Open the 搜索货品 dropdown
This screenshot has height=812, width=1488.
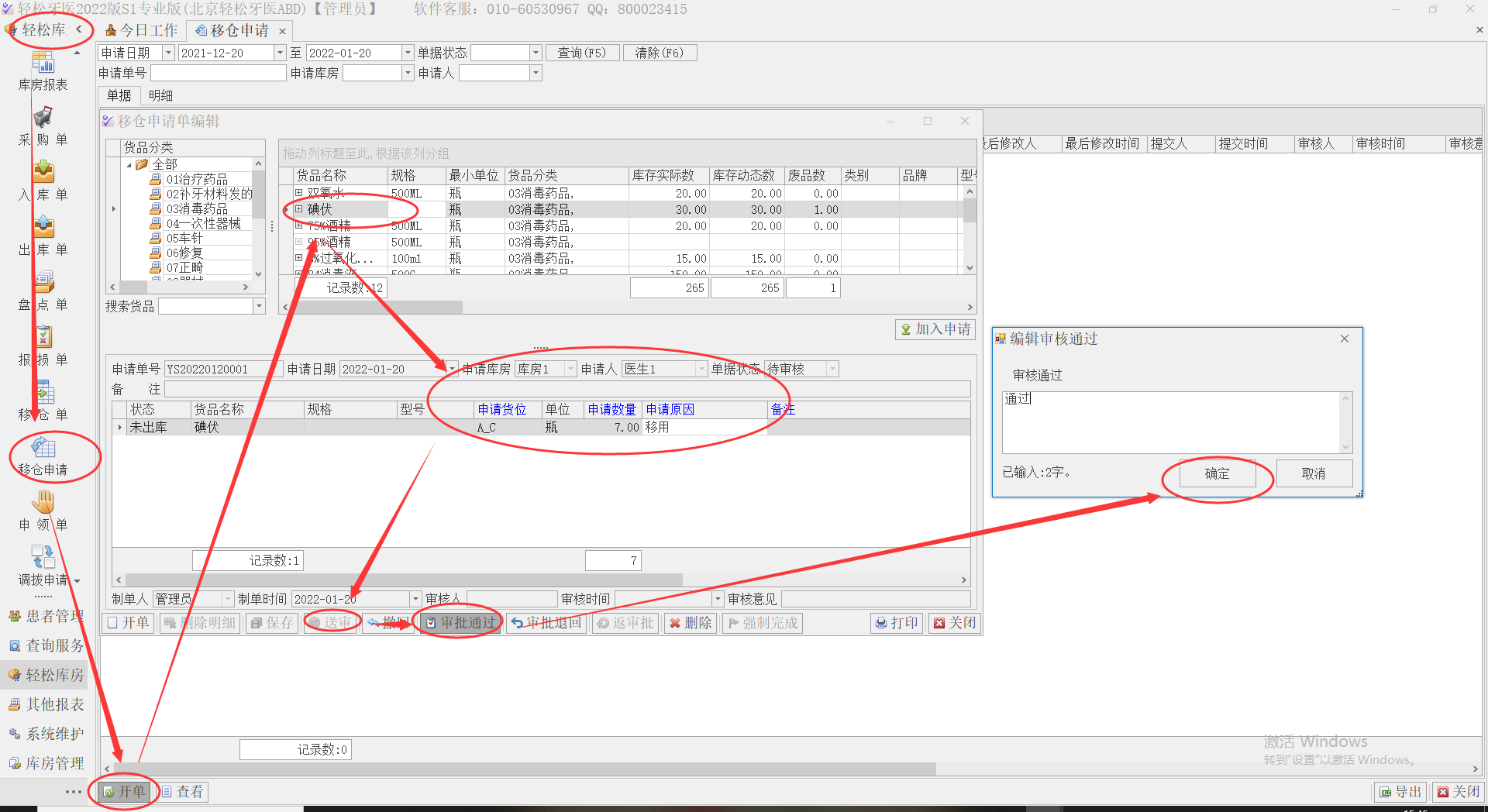[x=259, y=306]
